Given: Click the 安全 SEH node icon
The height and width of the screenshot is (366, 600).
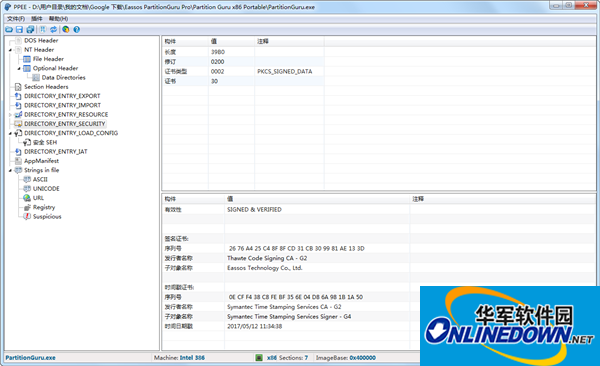Looking at the screenshot, I should (27, 142).
